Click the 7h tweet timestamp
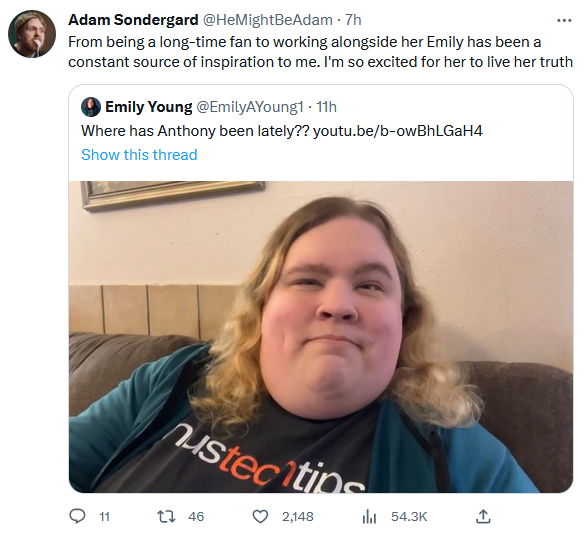The width and height of the screenshot is (586, 535). (353, 20)
